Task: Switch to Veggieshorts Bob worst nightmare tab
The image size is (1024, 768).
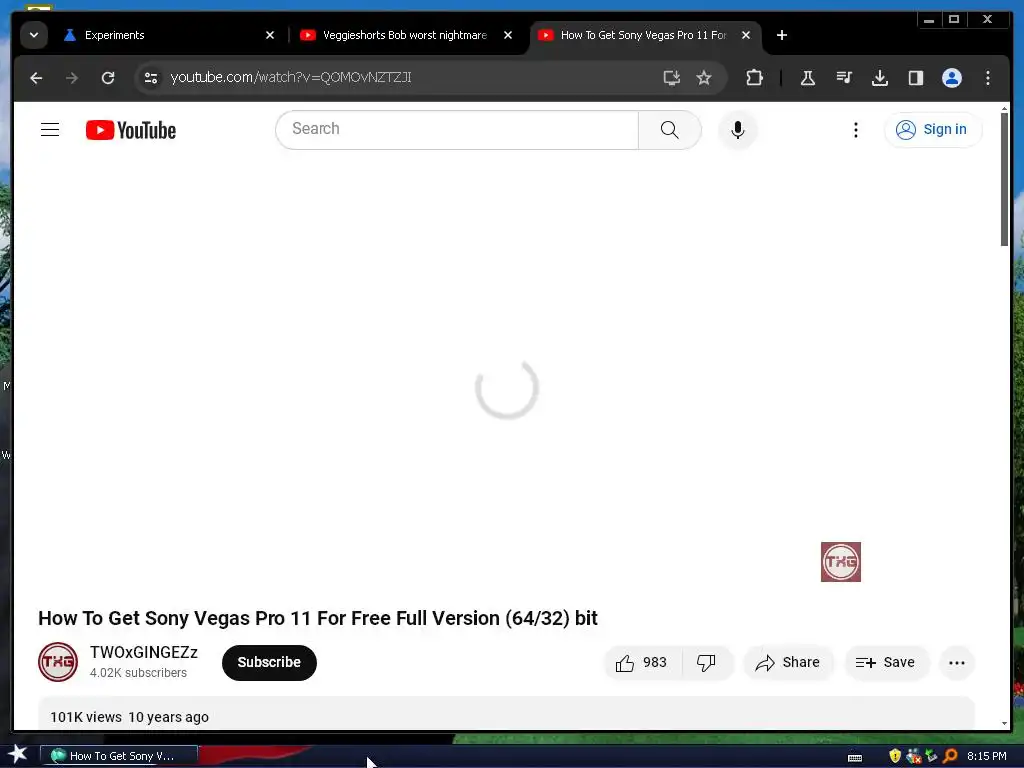Action: (406, 35)
